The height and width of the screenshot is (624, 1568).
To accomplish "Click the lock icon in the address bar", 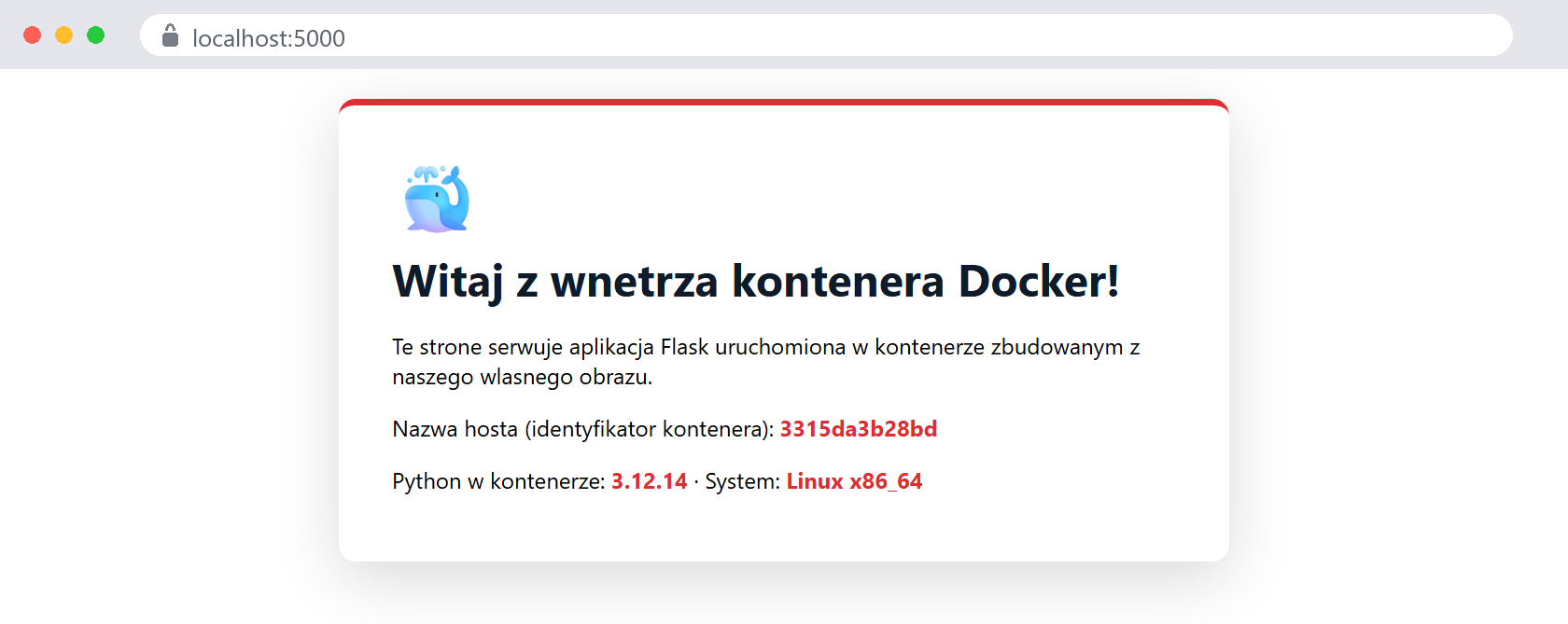I will (x=170, y=36).
